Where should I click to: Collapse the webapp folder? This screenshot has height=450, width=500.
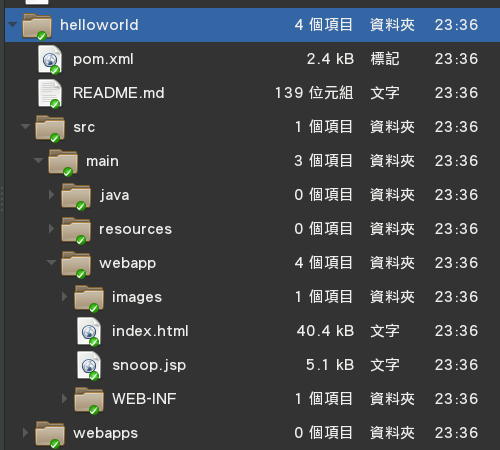coord(51,263)
